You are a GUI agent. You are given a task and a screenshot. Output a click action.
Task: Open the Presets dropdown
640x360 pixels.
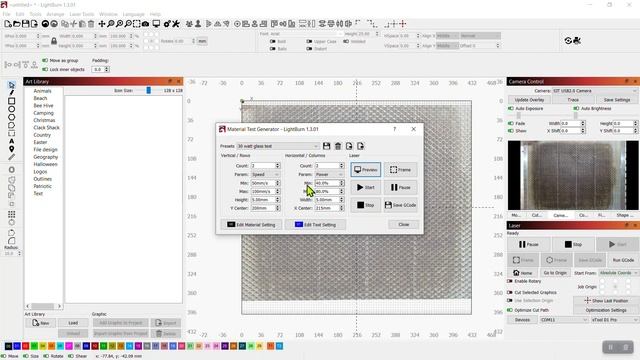coord(278,146)
